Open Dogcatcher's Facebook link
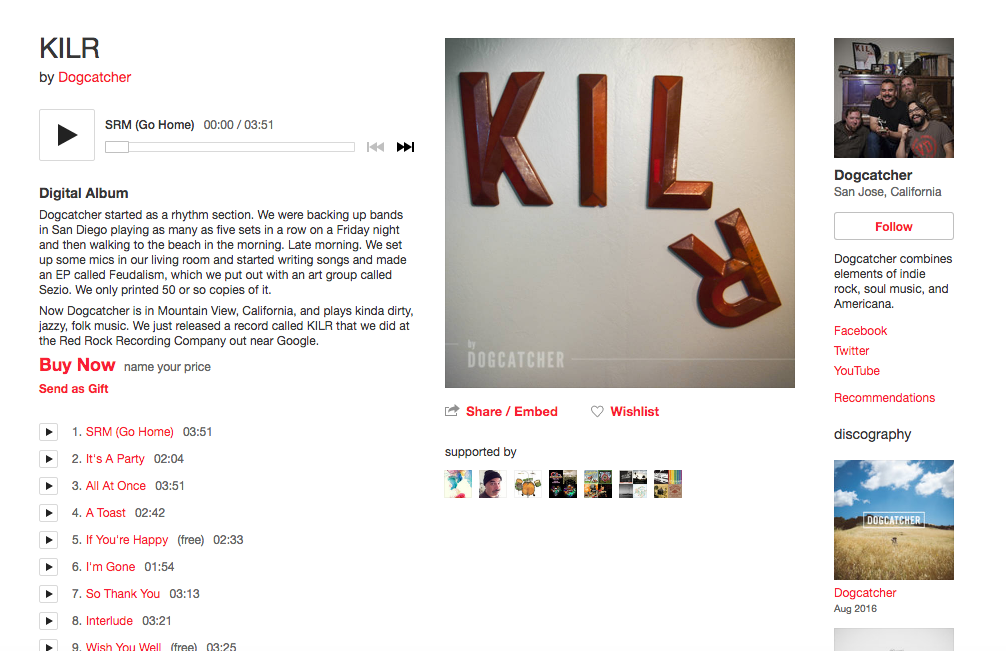Image resolution: width=1006 pixels, height=651 pixels. [x=860, y=331]
